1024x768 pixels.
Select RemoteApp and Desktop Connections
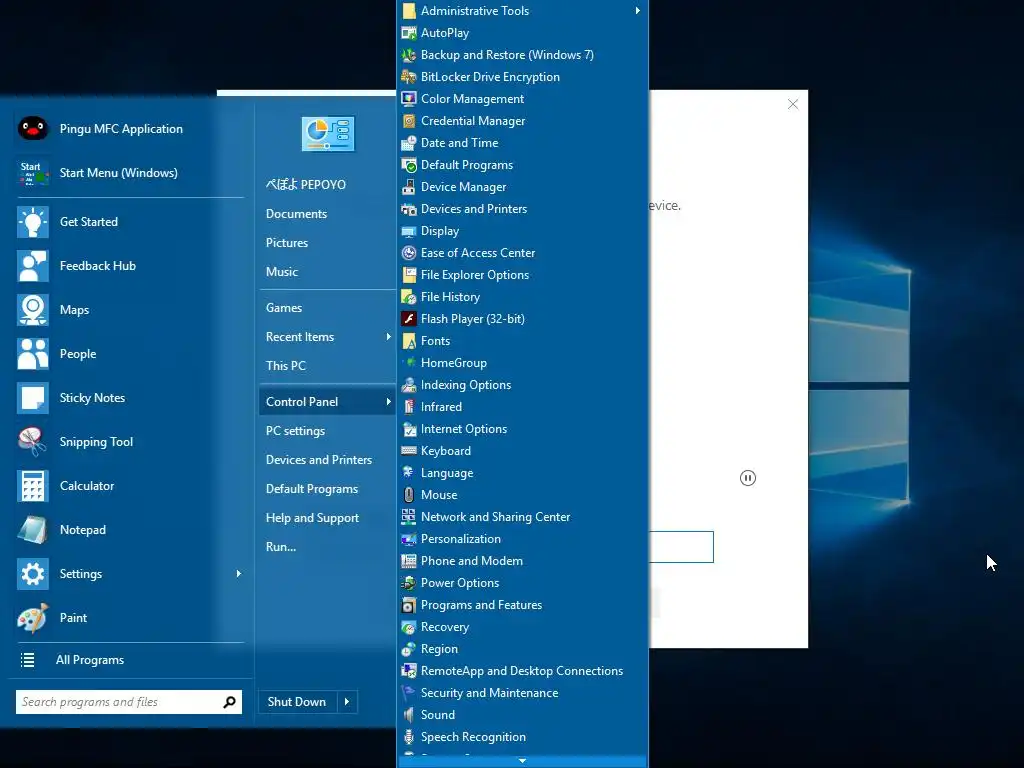pyautogui.click(x=522, y=671)
